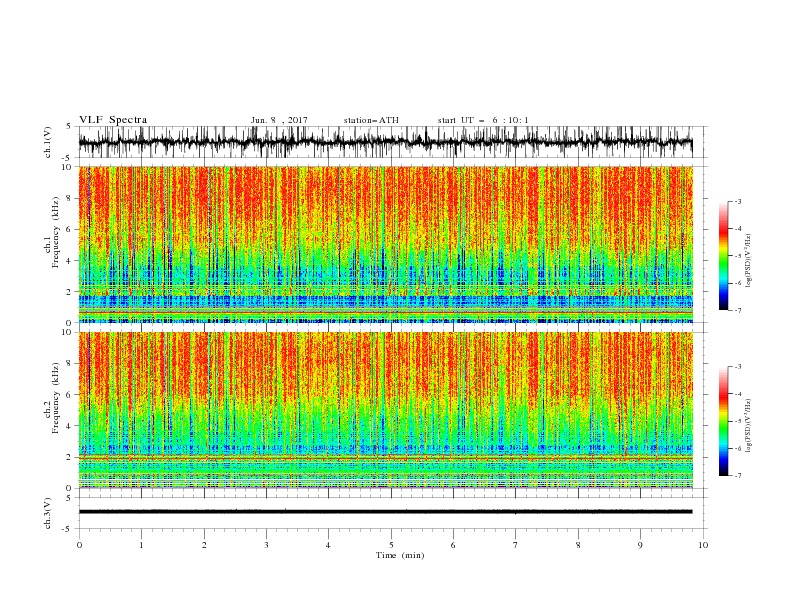Click the "6" tick on the time axis
The height and width of the screenshot is (612, 792).
click(x=453, y=545)
